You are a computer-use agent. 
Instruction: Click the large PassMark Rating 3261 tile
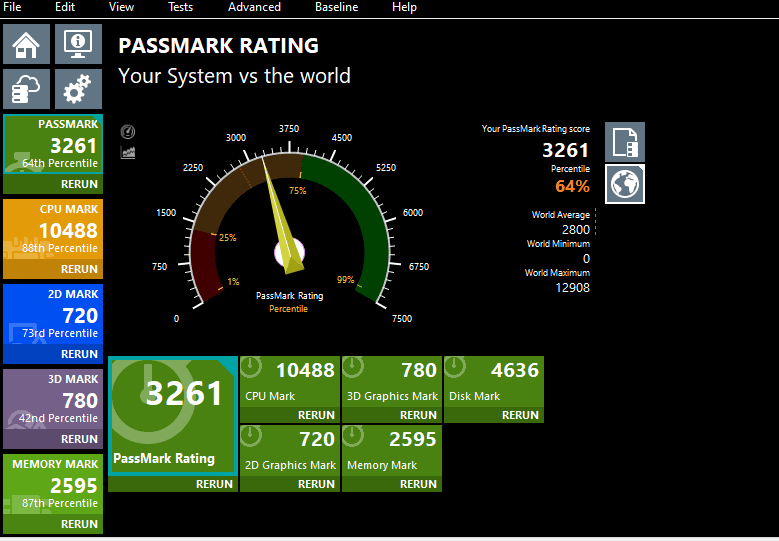point(172,415)
